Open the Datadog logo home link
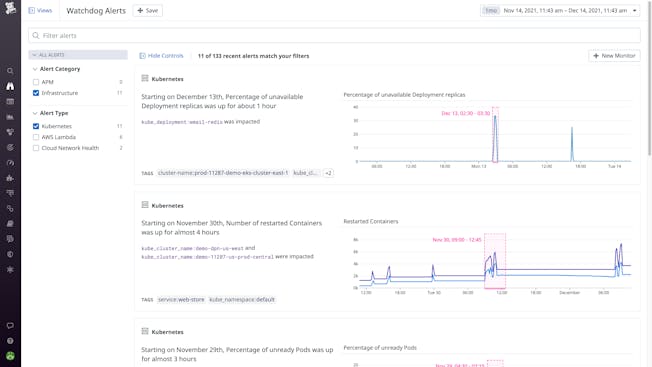 [x=10, y=8]
